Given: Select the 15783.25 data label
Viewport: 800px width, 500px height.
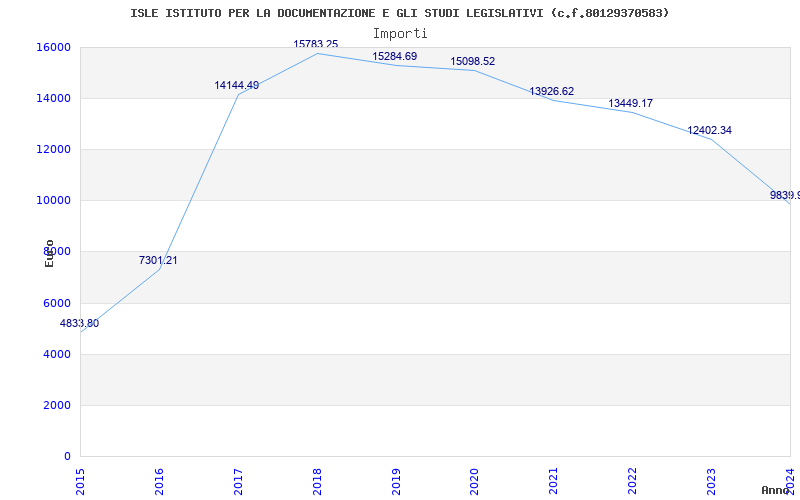Looking at the screenshot, I should (315, 44).
